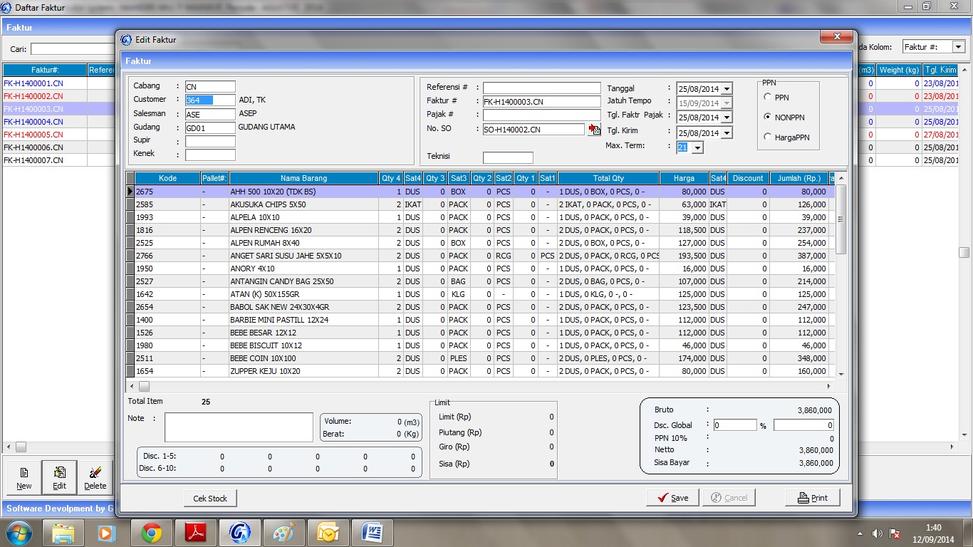This screenshot has height=547, width=973.
Task: Click the Cari search field
Action: [x=72, y=48]
